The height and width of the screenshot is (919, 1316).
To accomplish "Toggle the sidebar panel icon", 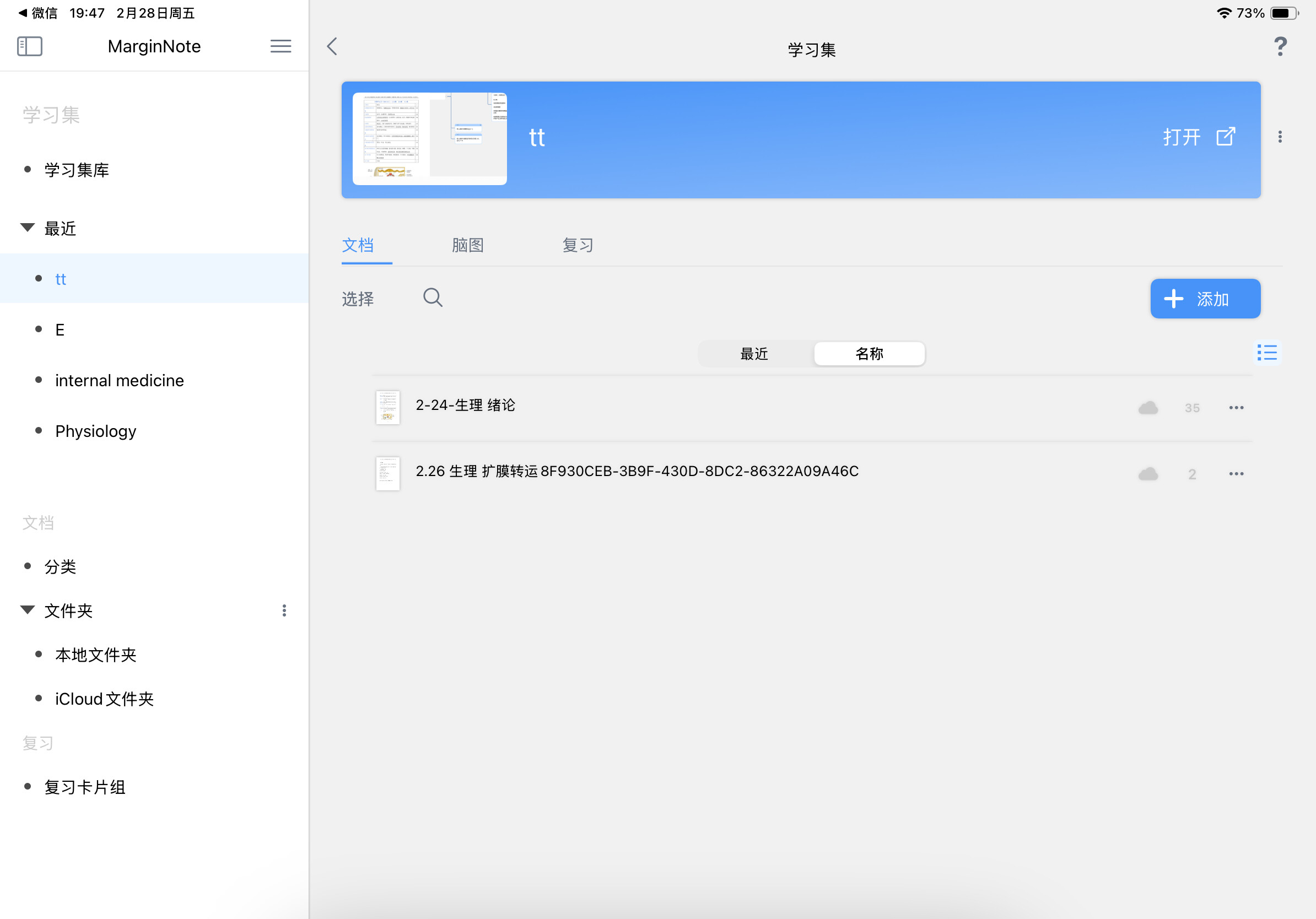I will tap(30, 46).
